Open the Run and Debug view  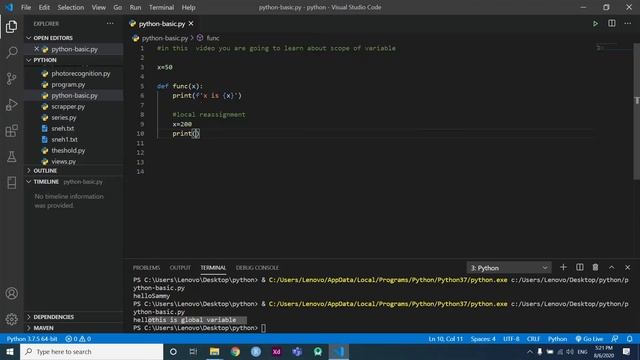[x=11, y=104]
